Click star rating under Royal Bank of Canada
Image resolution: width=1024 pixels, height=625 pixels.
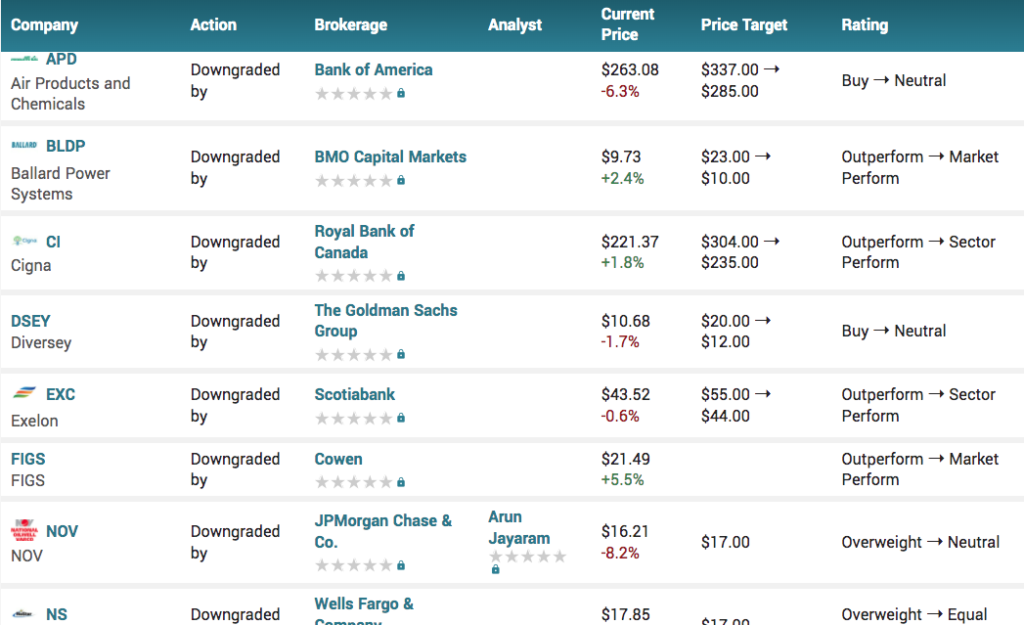coord(354,276)
